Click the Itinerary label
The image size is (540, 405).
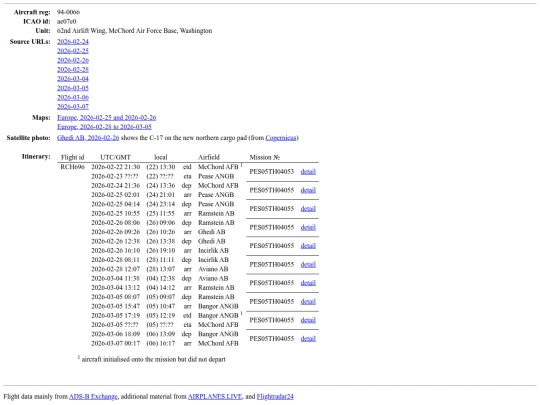pyautogui.click(x=36, y=157)
